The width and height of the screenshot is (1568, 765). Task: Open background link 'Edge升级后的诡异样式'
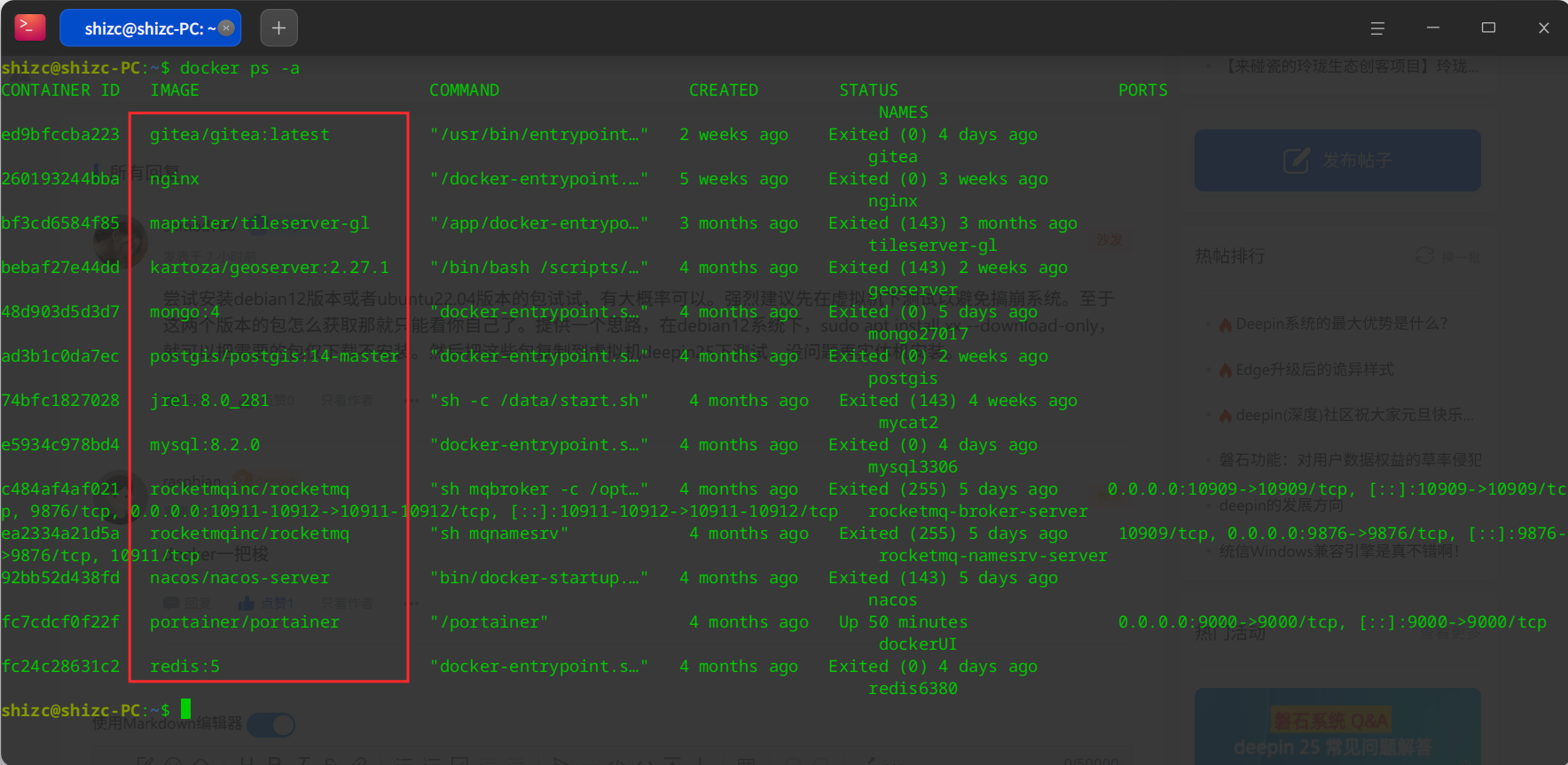[1314, 369]
